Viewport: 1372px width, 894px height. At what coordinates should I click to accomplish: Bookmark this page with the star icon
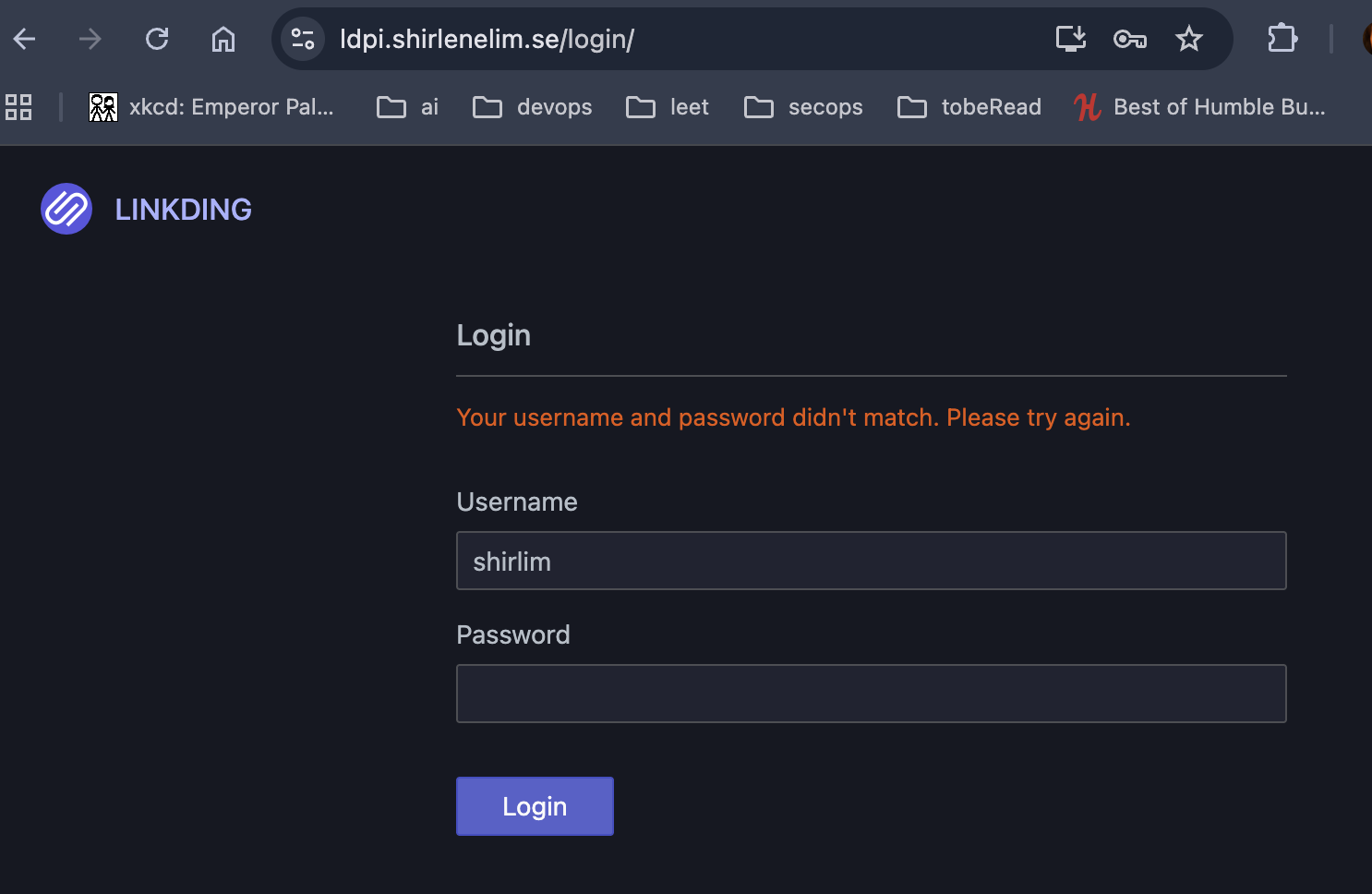click(x=1189, y=39)
